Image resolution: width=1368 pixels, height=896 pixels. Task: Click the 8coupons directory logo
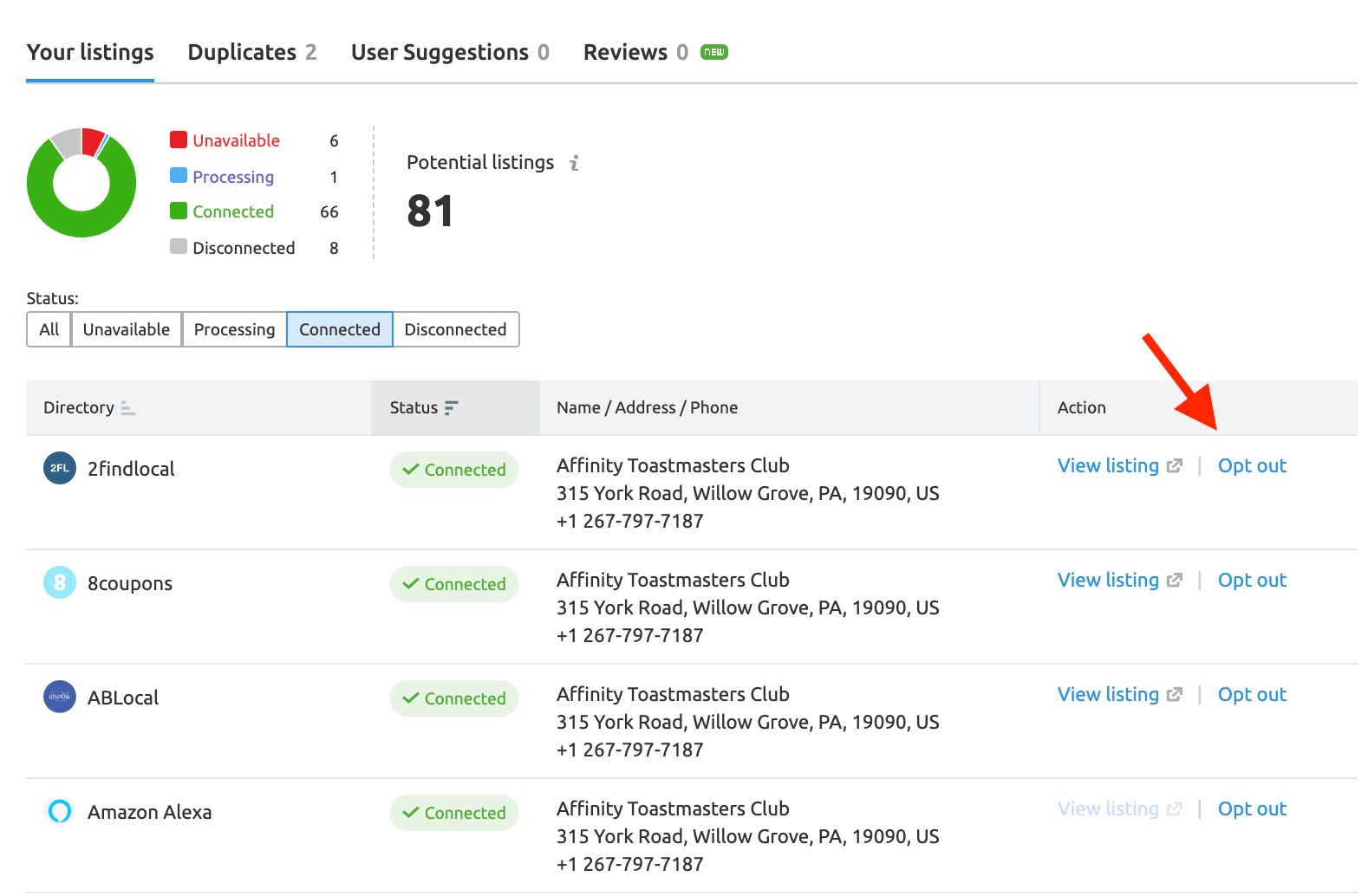60,582
